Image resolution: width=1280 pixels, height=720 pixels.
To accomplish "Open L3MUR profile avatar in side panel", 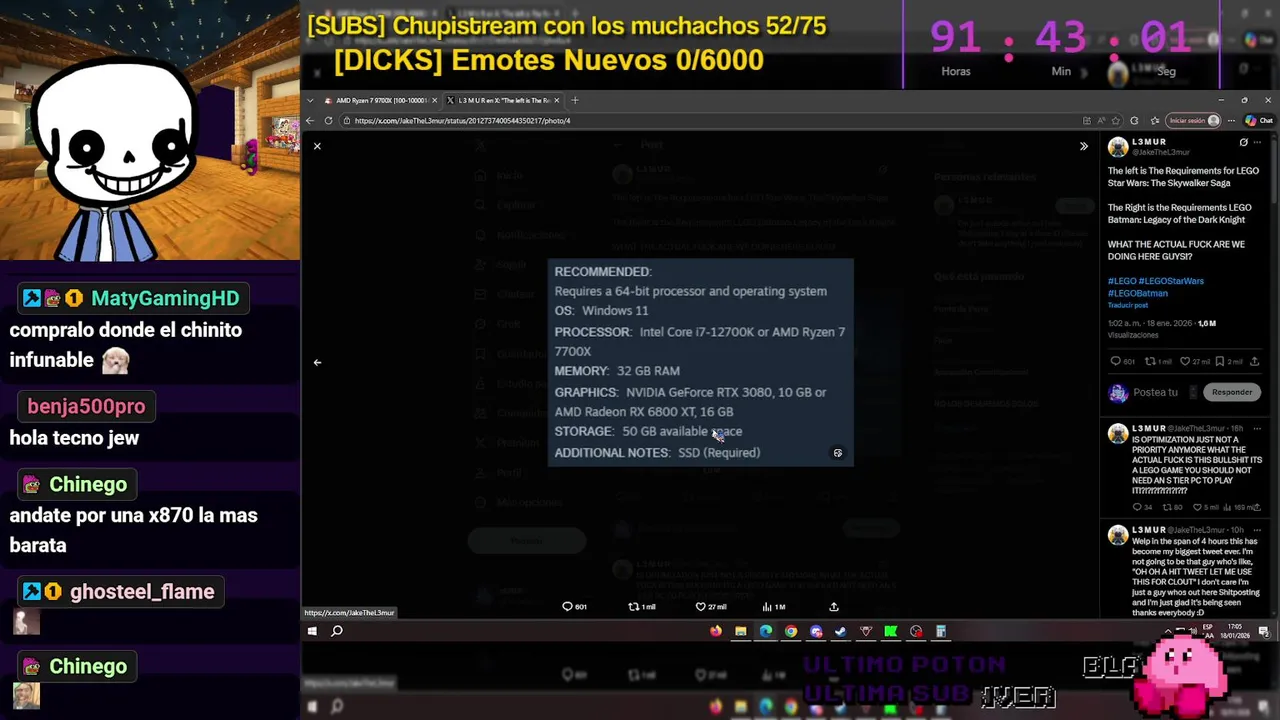I will [1118, 147].
